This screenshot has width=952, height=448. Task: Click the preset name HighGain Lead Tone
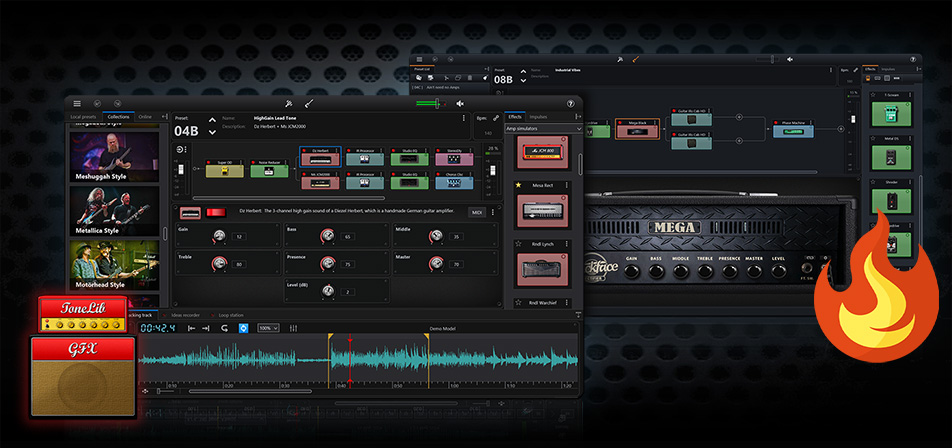pos(275,118)
